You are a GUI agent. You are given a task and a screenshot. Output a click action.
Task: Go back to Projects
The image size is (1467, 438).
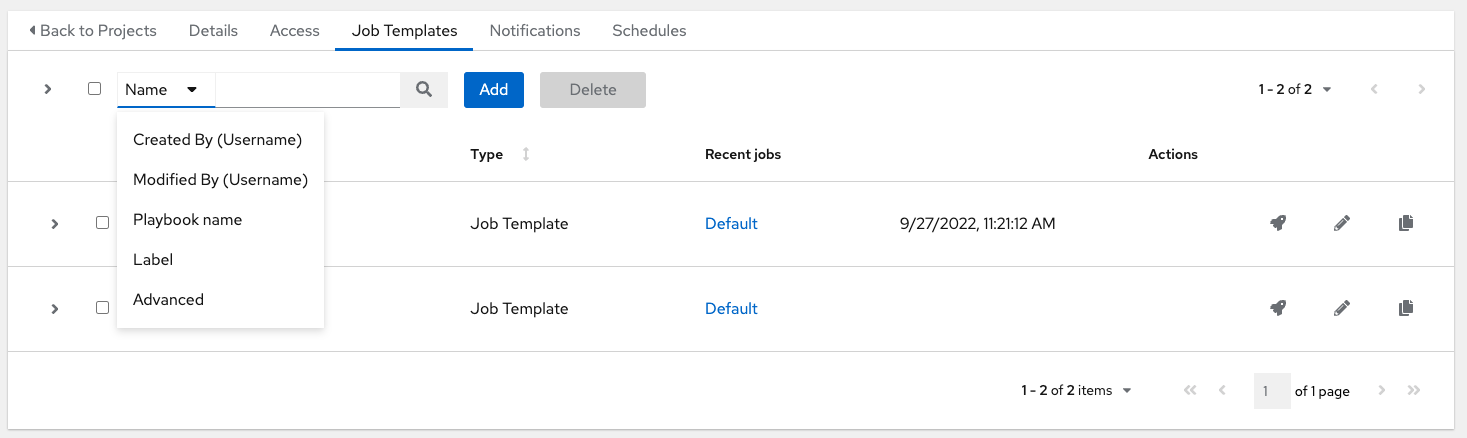(93, 31)
